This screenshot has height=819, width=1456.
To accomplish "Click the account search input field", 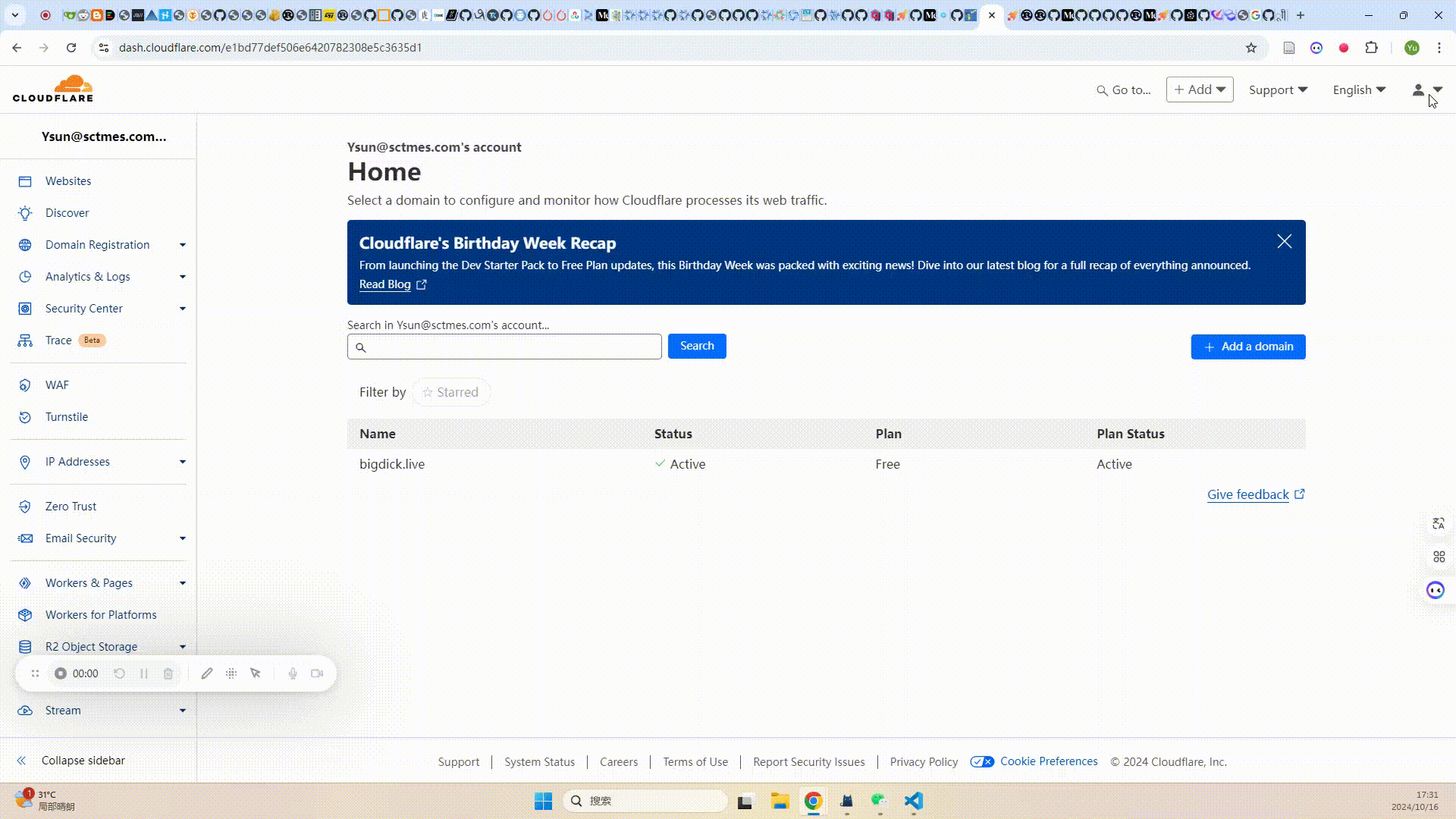I will point(504,347).
